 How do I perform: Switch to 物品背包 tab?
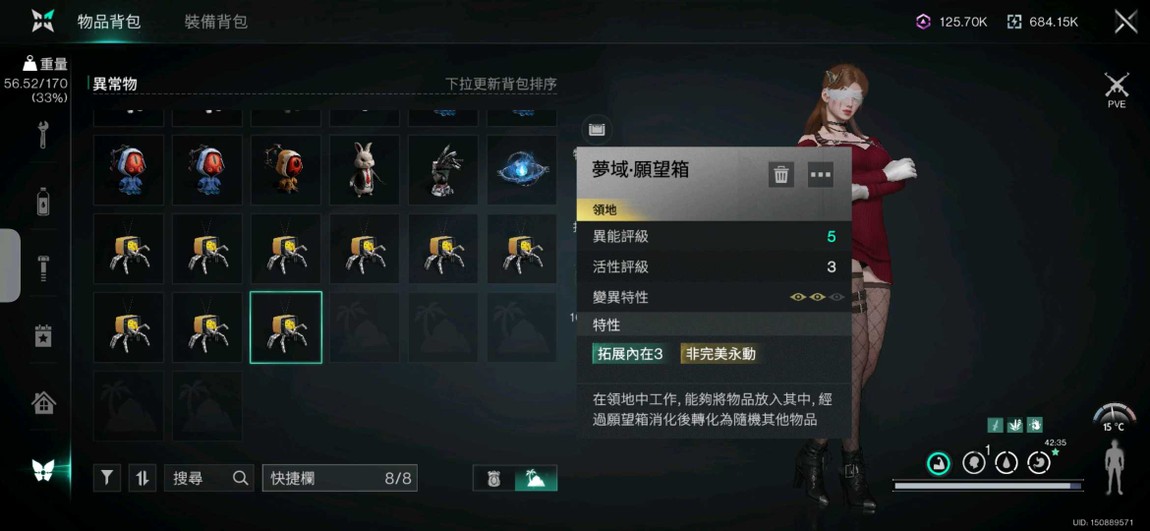click(x=109, y=21)
